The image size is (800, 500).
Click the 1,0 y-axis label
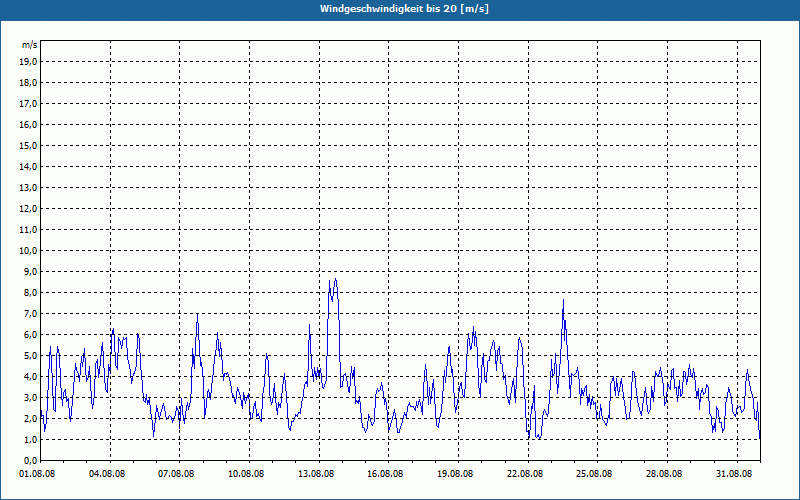(x=30, y=439)
